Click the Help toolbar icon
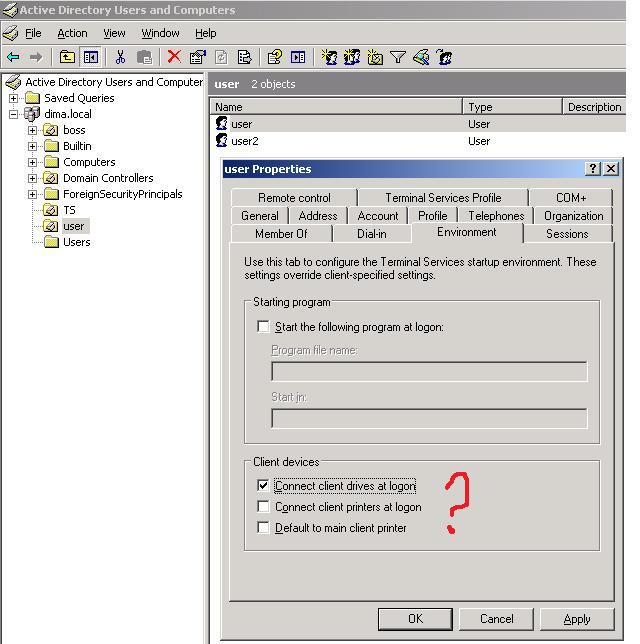The image size is (640, 644). [x=274, y=57]
